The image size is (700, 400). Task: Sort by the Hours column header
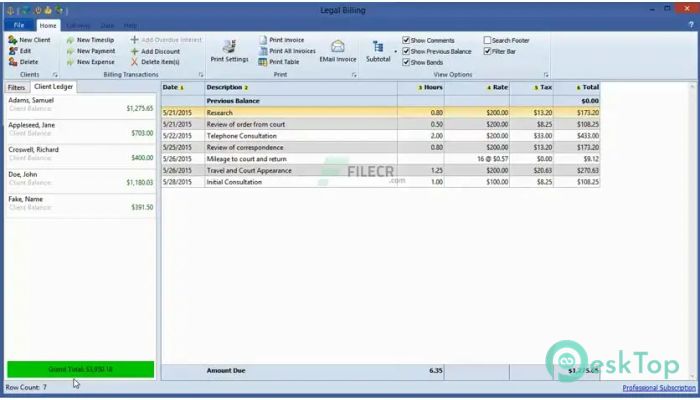[x=421, y=88]
